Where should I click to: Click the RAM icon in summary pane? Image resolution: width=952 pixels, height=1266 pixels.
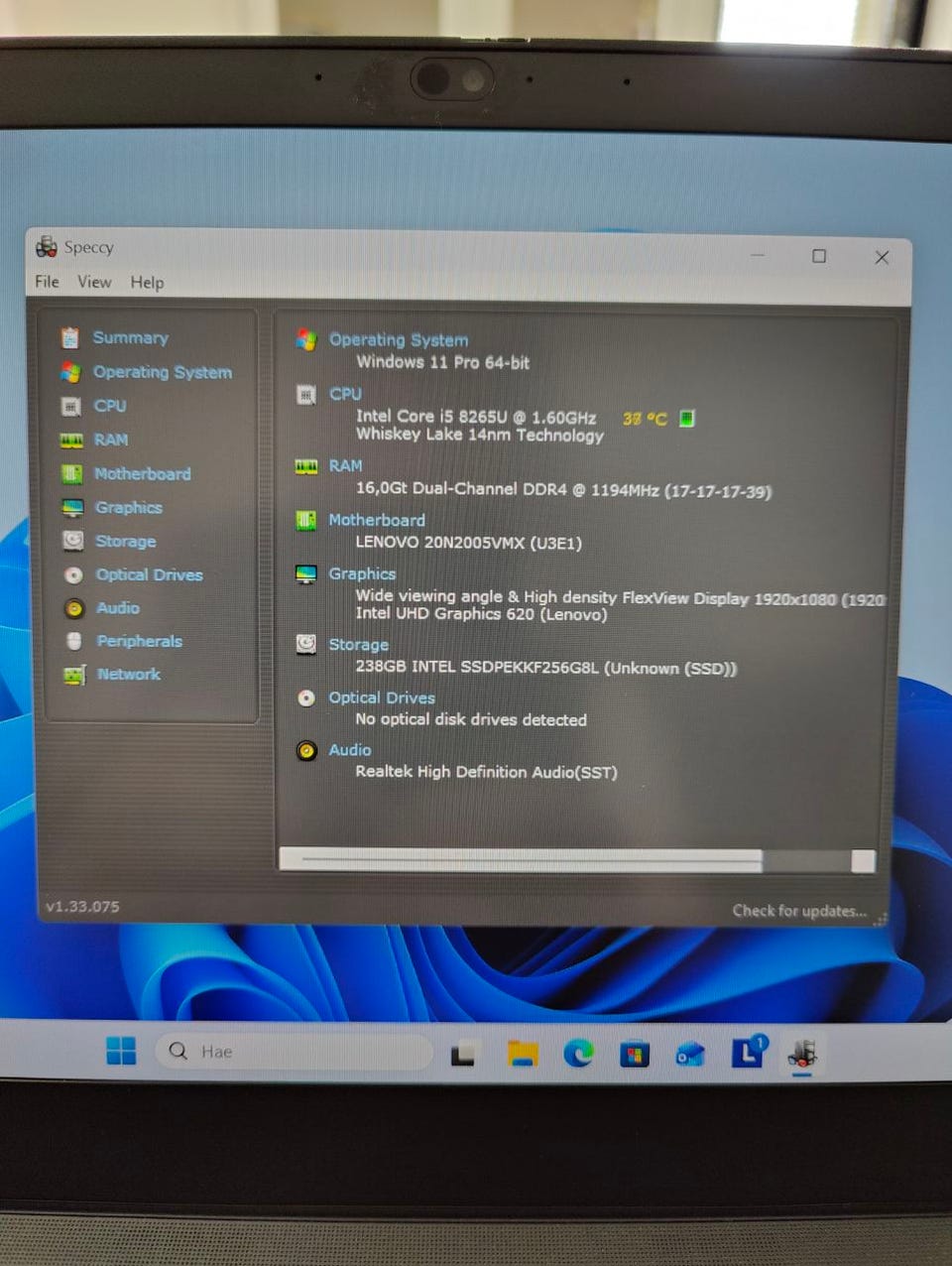[306, 466]
